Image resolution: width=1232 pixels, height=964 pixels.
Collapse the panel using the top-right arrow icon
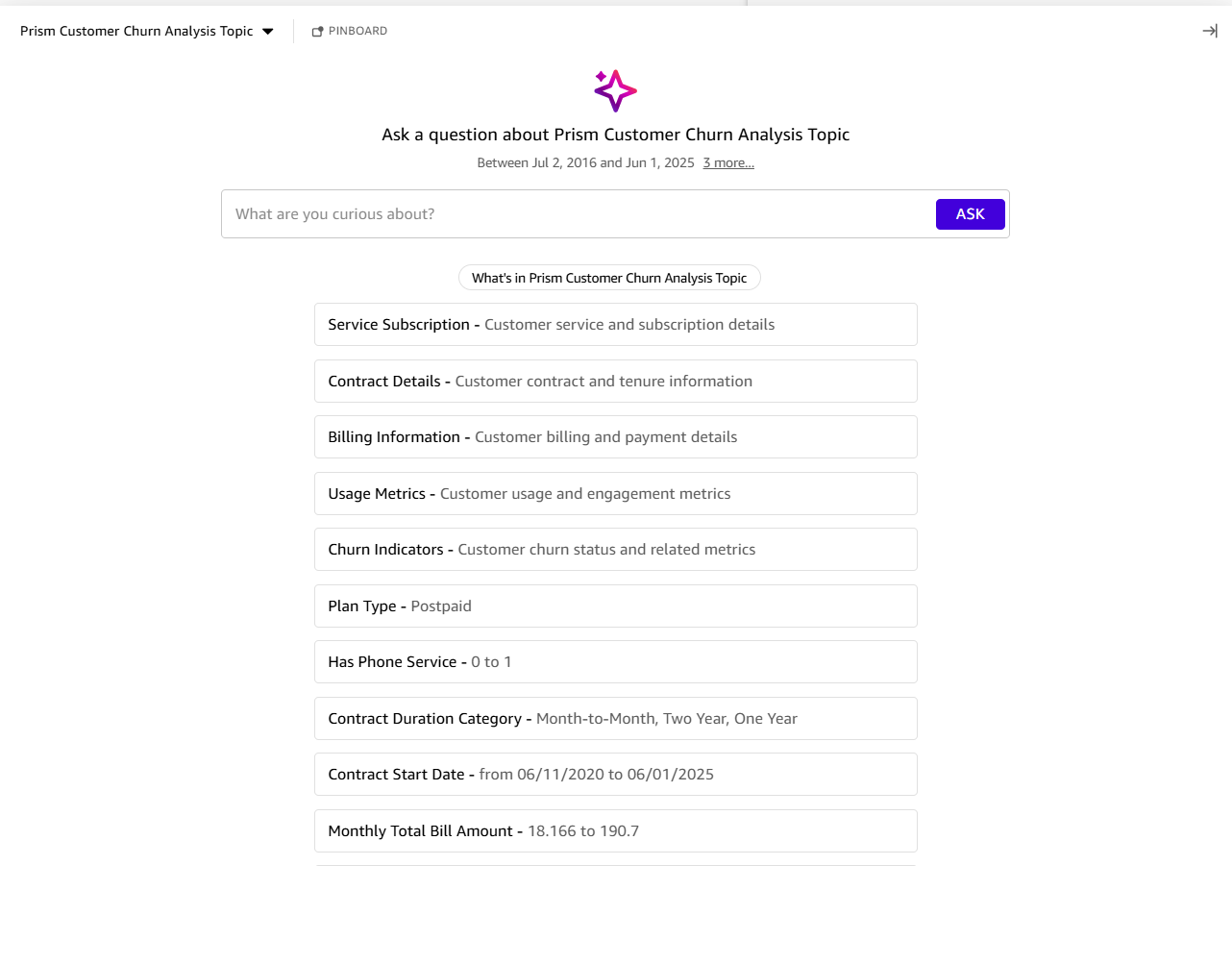(1209, 30)
